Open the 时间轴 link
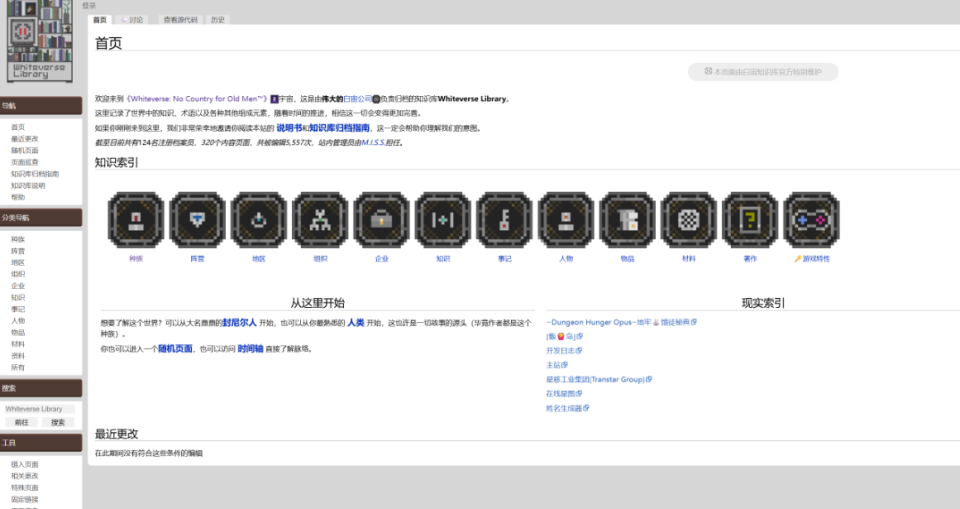This screenshot has width=960, height=509. (x=250, y=349)
